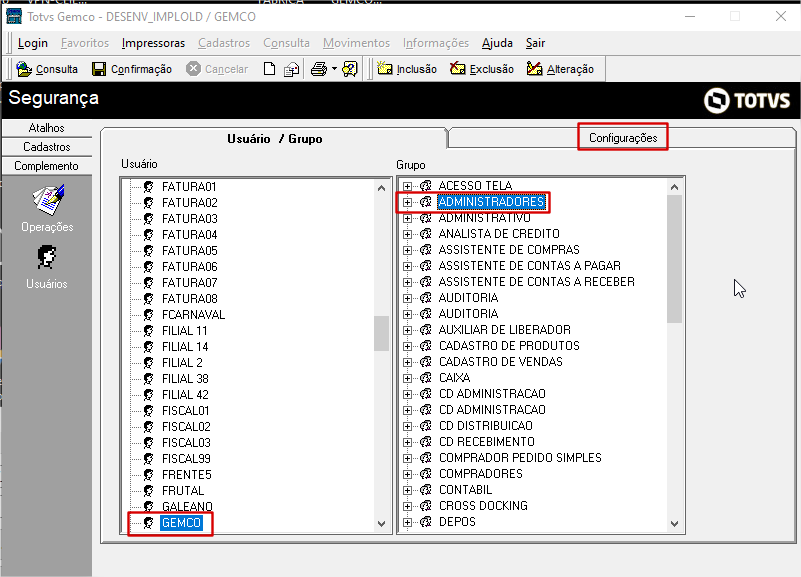Expand the AUXILIAR DE LIBERADOR group
The width and height of the screenshot is (801, 577).
tap(407, 330)
